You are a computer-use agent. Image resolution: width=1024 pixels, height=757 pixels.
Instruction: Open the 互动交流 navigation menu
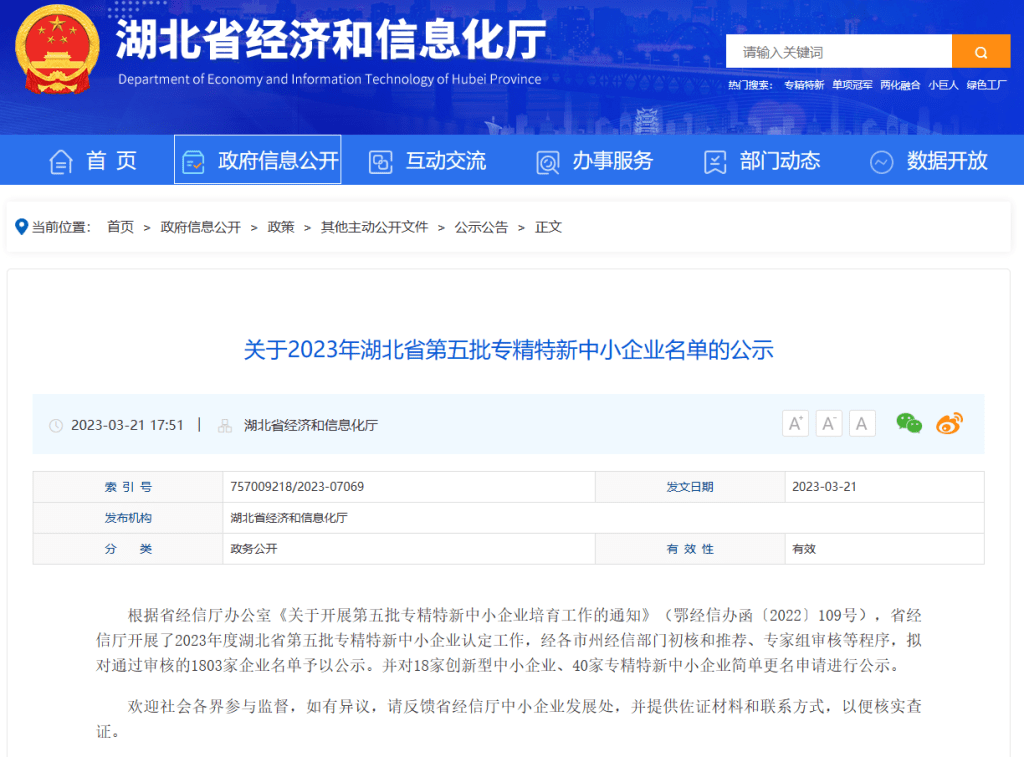pyautogui.click(x=427, y=160)
